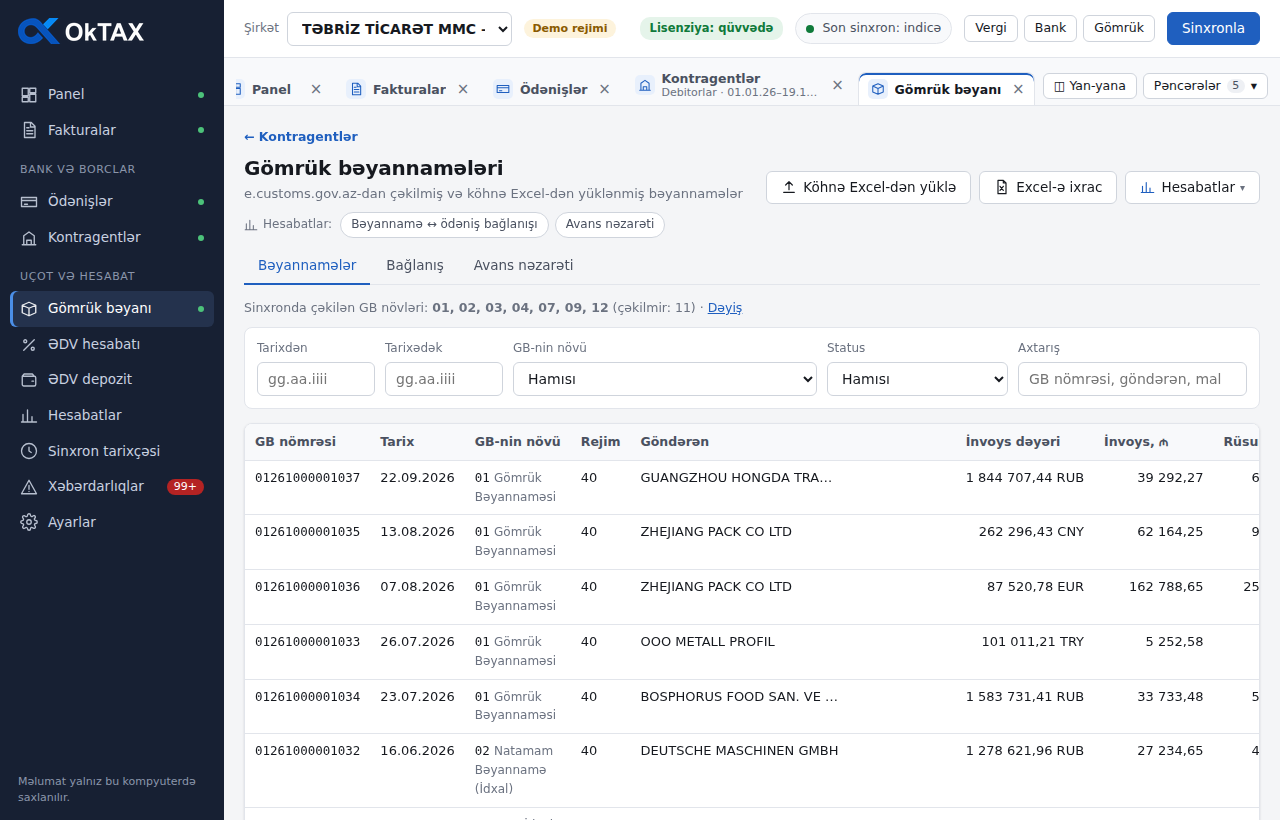This screenshot has height=820, width=1280.
Task: Click the Tarixədək date field
Action: (x=444, y=379)
